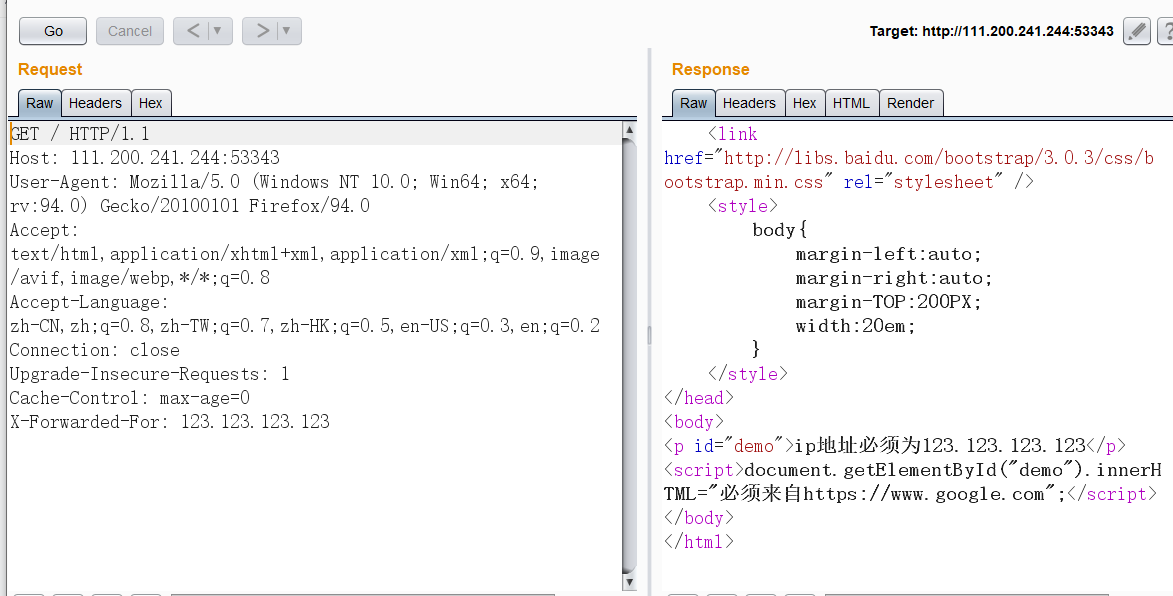Open the request Hex tab

(x=151, y=102)
